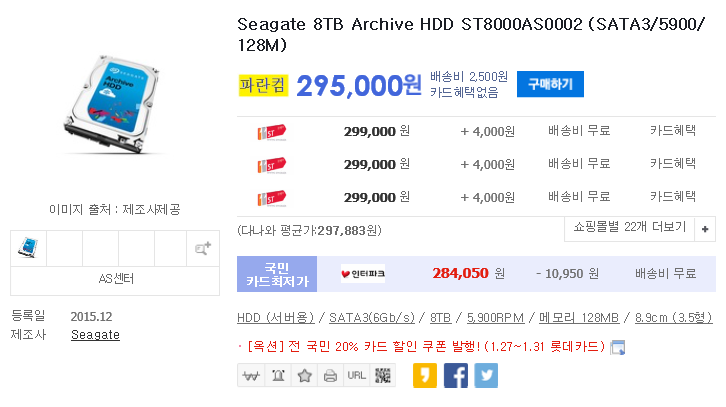The image size is (726, 407).
Task: Click the blue 구매하기 button
Action: point(550,84)
